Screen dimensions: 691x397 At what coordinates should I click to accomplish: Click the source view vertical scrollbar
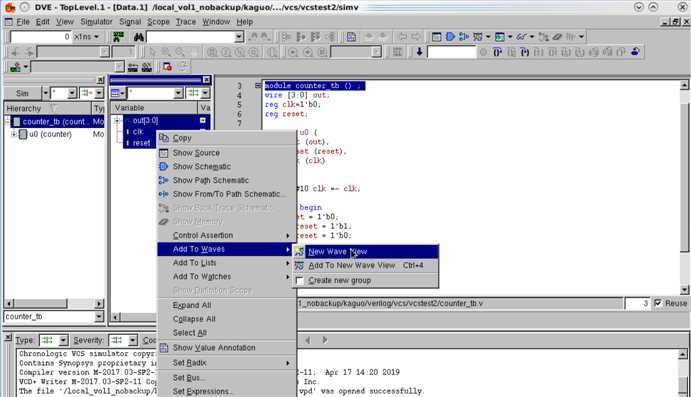coord(684,187)
